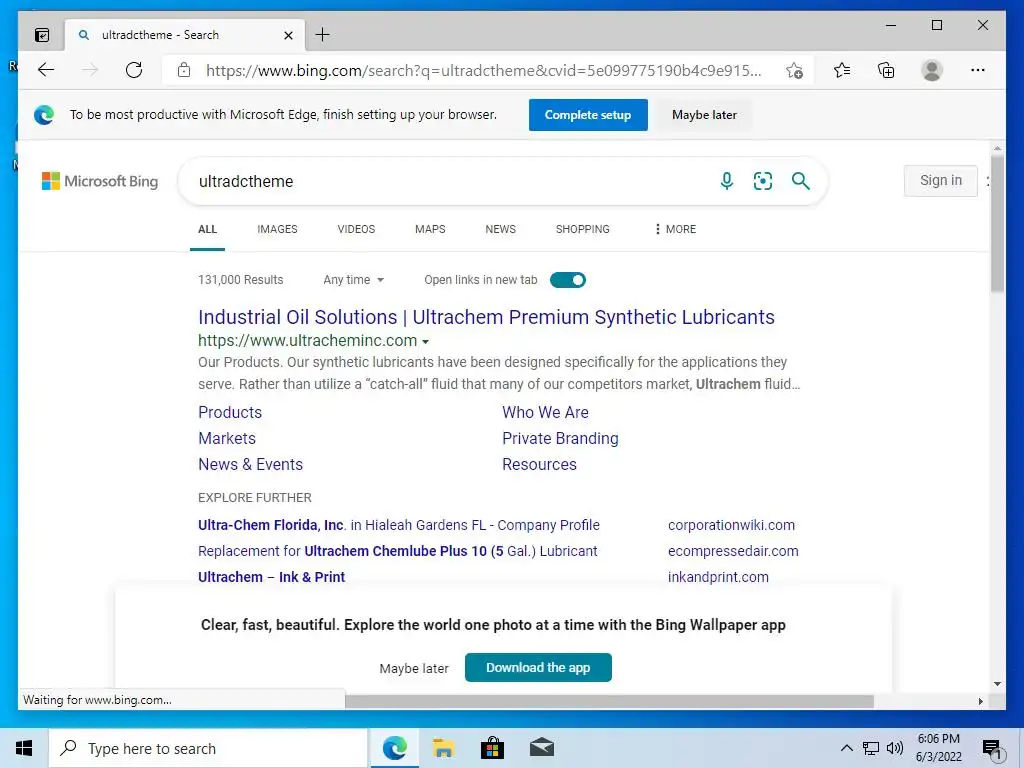Click the Complete setup button
The width and height of the screenshot is (1024, 768).
(x=588, y=115)
